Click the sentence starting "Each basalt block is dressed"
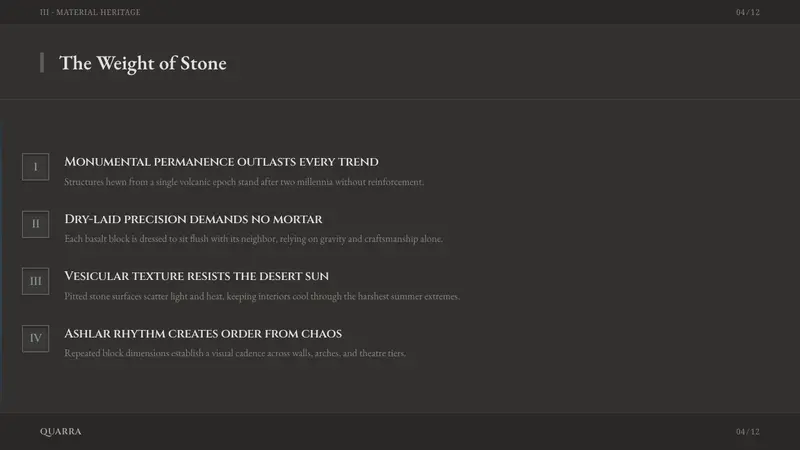Image resolution: width=800 pixels, height=450 pixels. 254,239
